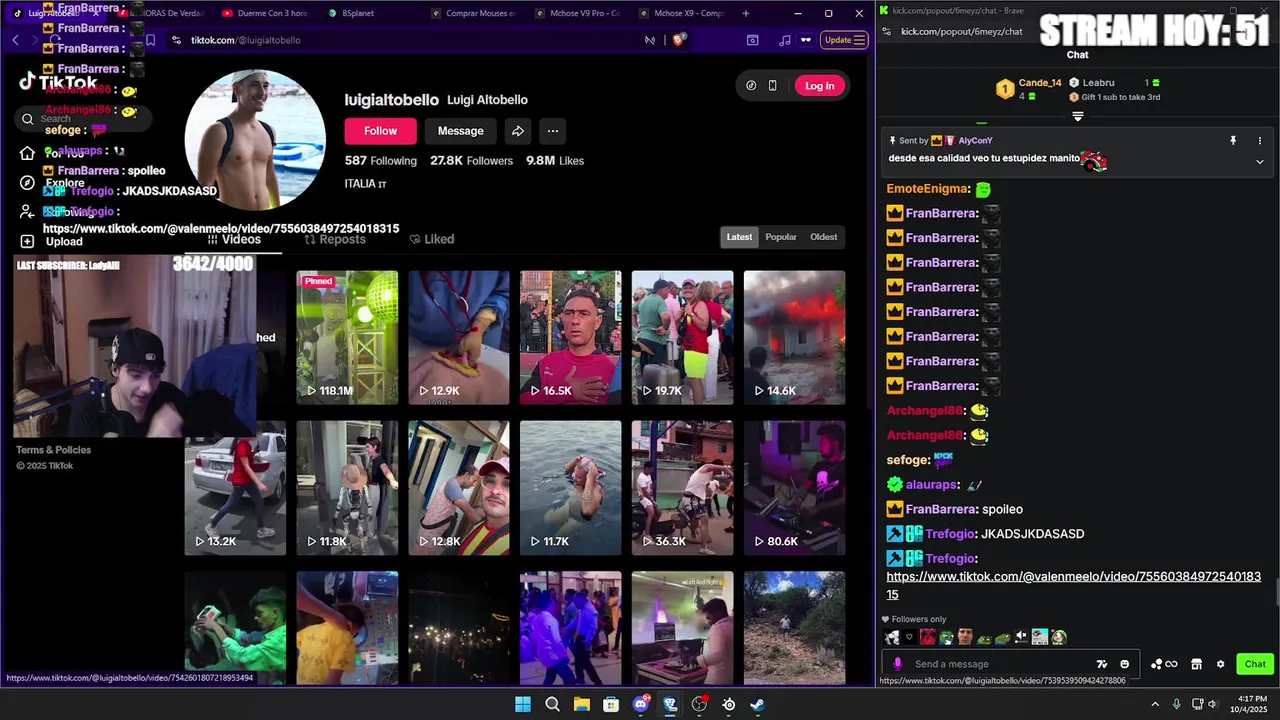The height and width of the screenshot is (720, 1280).
Task: Expand the pinned message chevron
Action: pyautogui.click(x=1259, y=162)
